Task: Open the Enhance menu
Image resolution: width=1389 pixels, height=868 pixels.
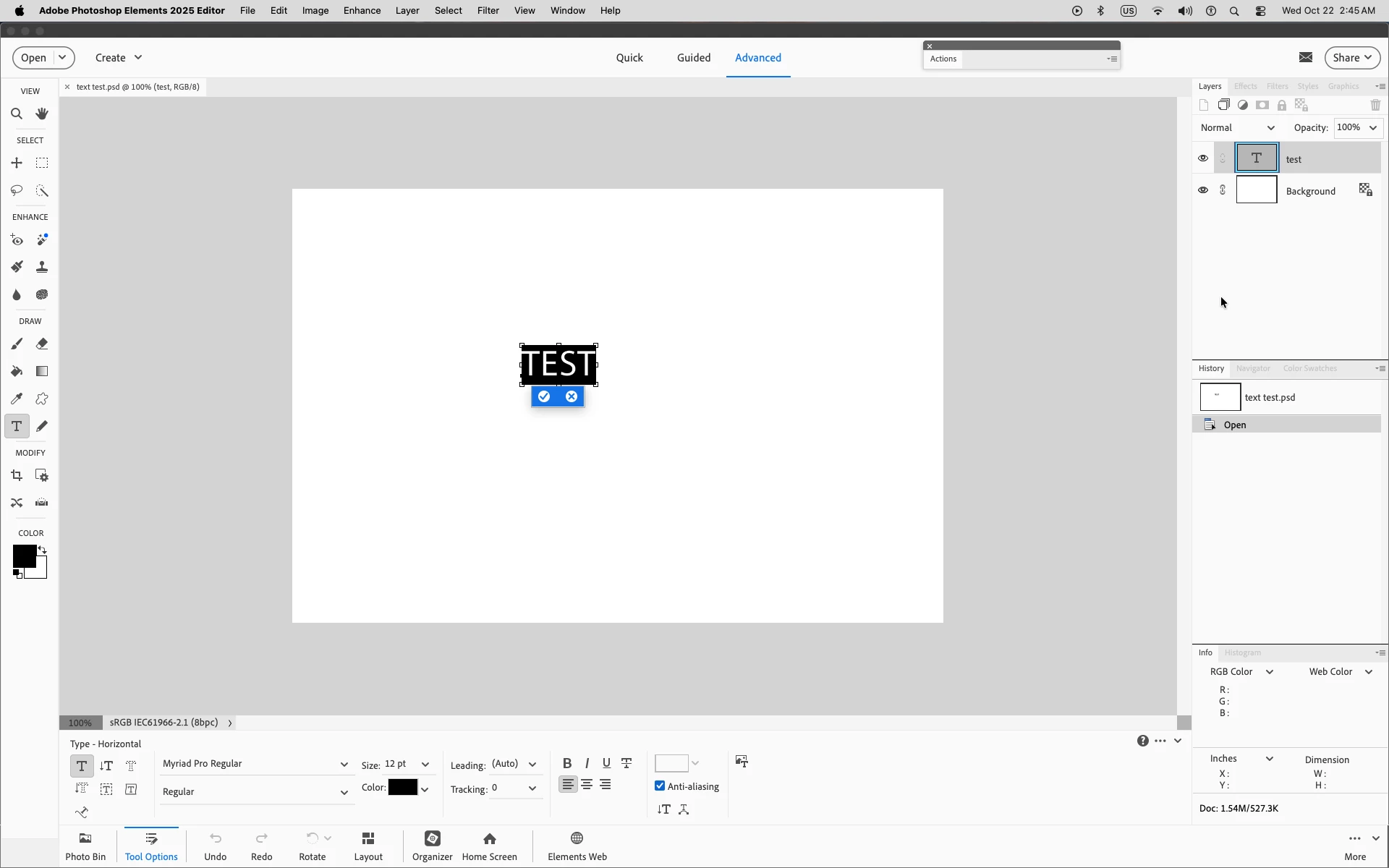Action: 362,10
